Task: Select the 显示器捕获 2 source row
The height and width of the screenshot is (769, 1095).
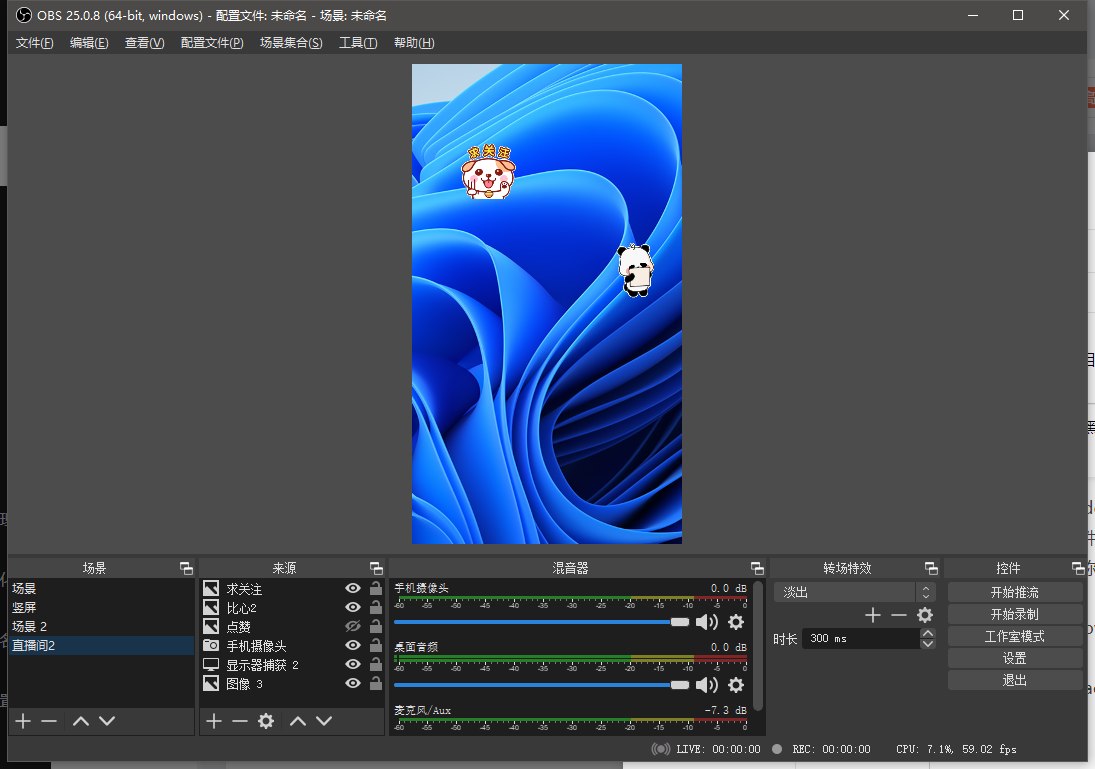Action: [x=292, y=664]
